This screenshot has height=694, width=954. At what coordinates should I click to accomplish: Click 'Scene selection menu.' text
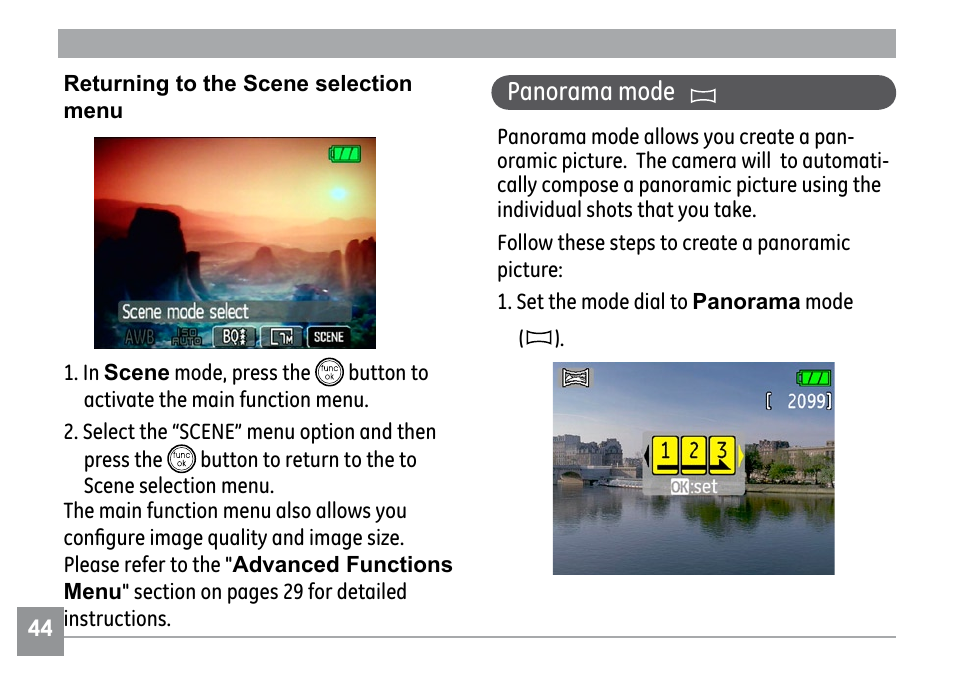click(179, 486)
